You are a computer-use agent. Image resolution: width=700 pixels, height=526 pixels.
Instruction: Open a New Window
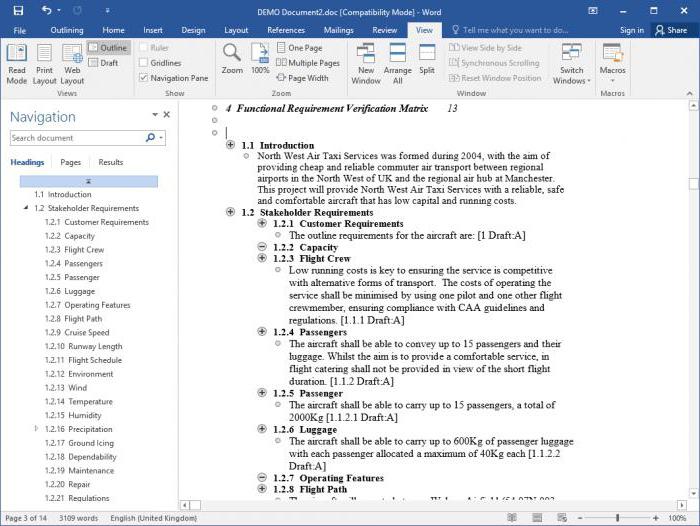(x=366, y=64)
